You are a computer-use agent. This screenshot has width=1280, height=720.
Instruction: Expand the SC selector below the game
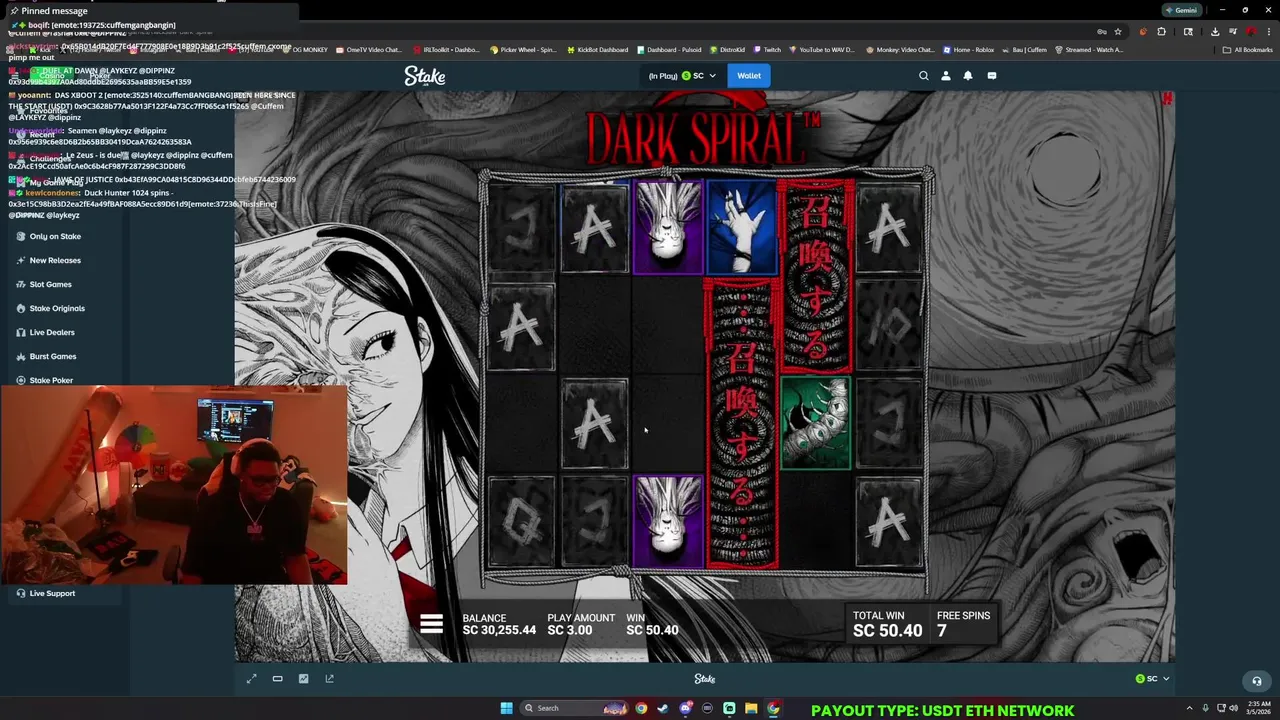1152,678
